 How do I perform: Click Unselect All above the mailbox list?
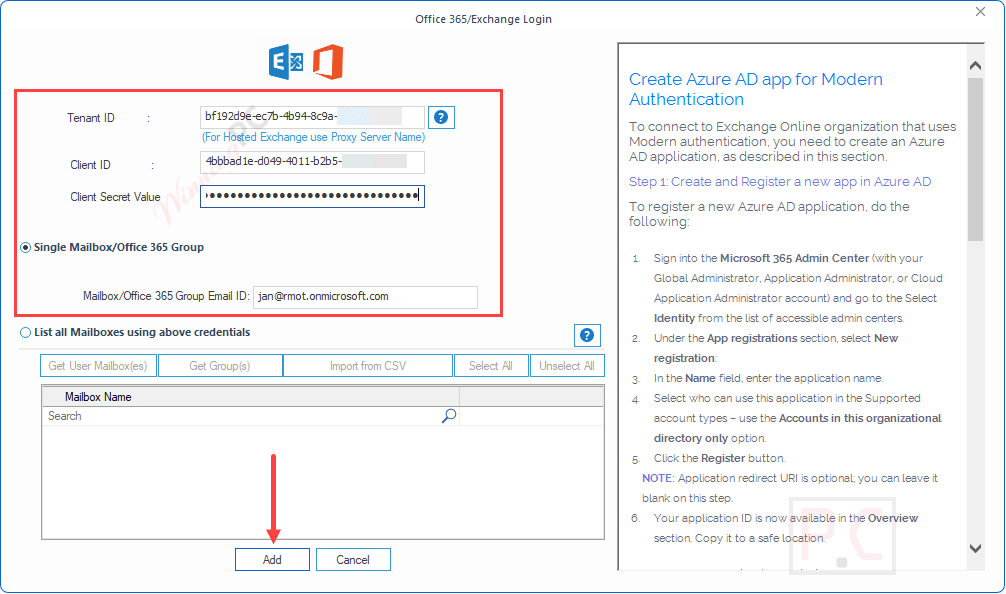[x=567, y=365]
